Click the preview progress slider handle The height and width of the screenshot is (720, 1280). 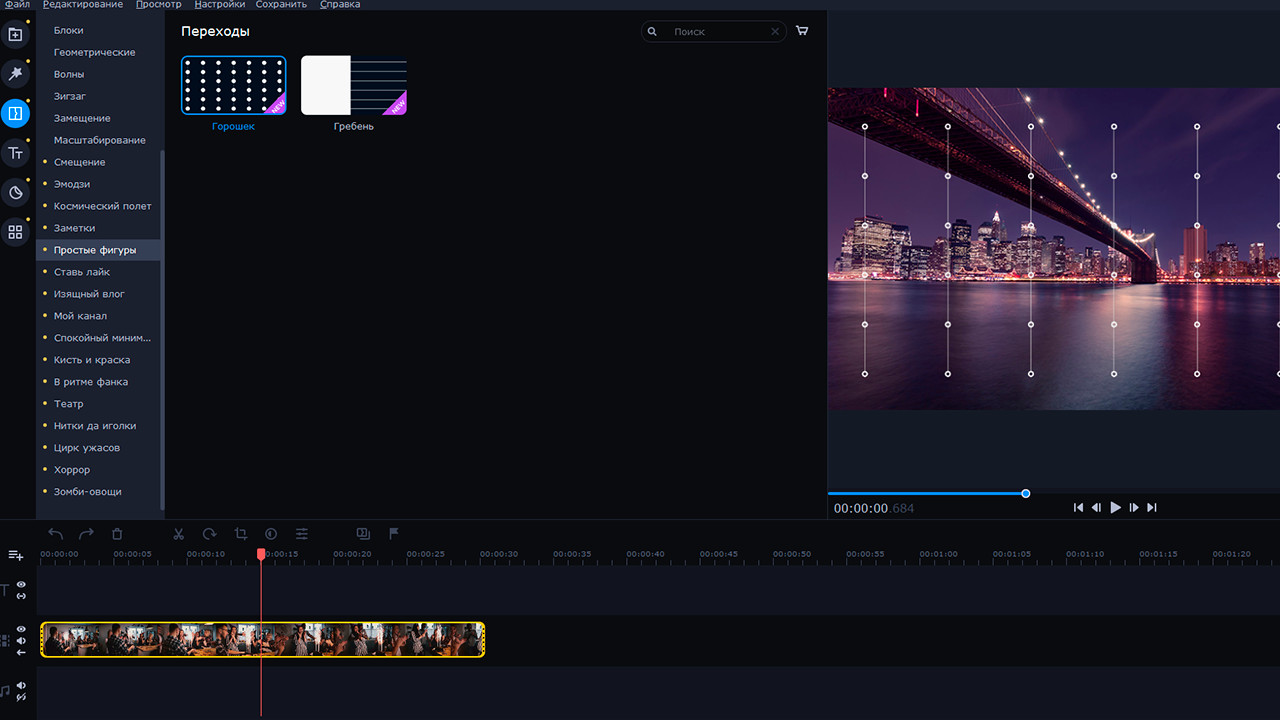[x=1025, y=493]
